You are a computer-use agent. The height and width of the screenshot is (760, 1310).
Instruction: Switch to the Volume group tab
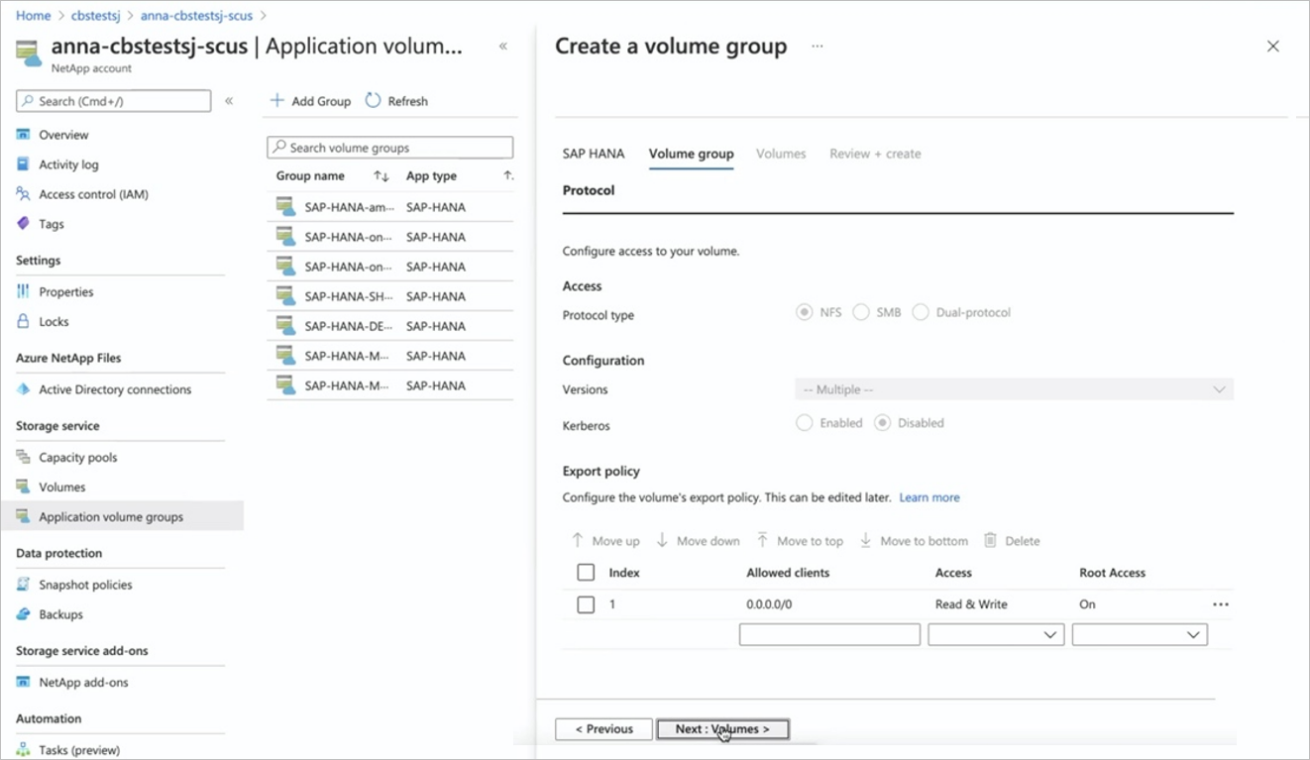pyautogui.click(x=691, y=154)
